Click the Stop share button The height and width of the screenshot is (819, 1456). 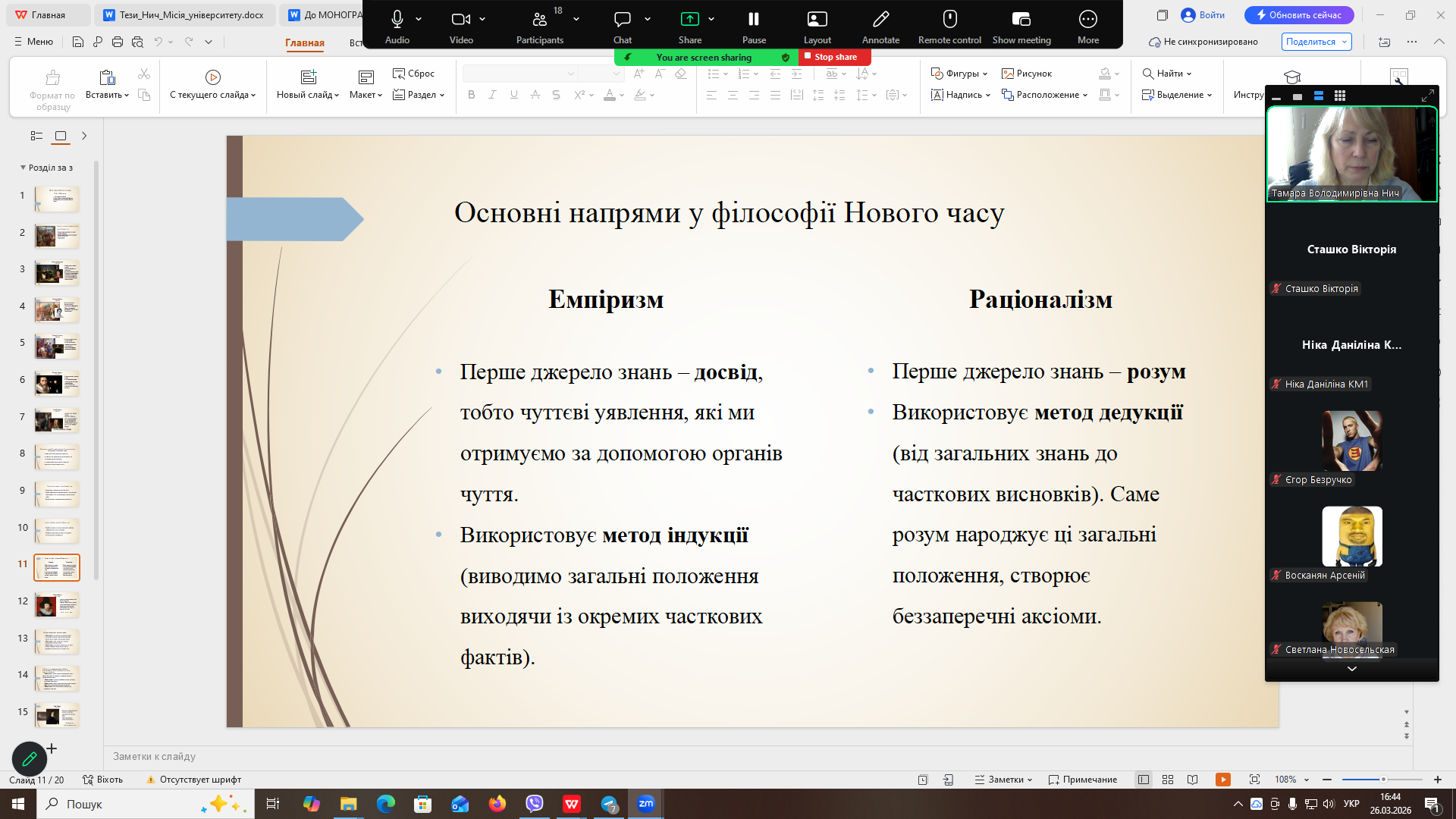pos(834,57)
